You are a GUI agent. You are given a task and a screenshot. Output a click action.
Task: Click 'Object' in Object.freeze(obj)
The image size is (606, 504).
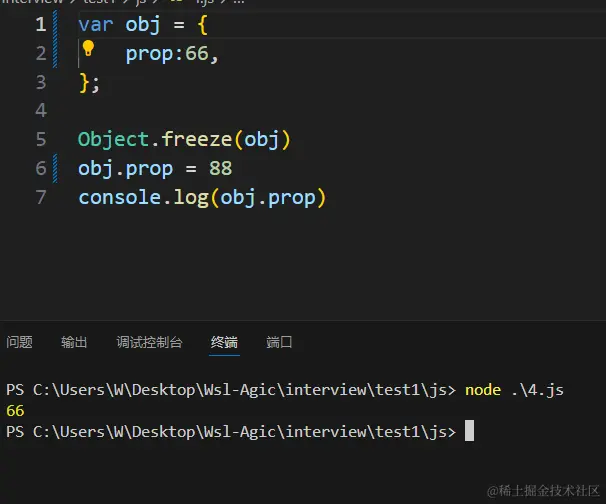click(113, 139)
